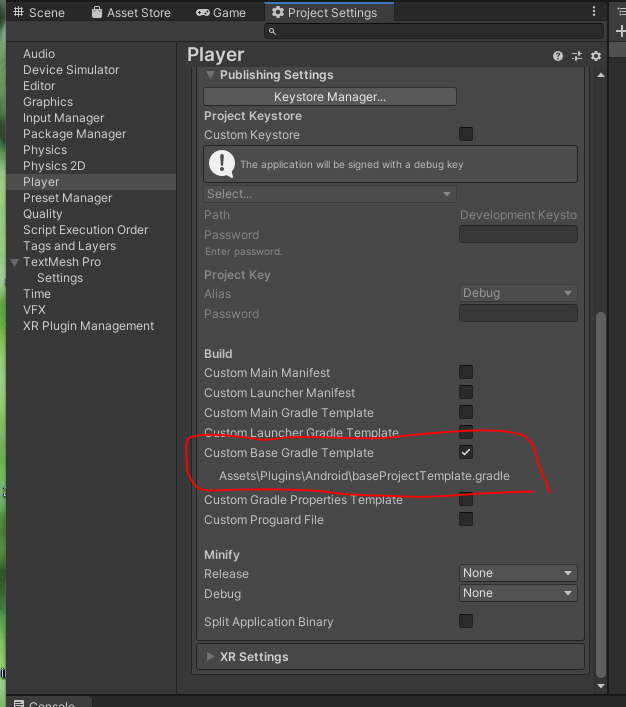Open the Alias Debug dropdown
The width and height of the screenshot is (626, 707).
[x=518, y=293]
